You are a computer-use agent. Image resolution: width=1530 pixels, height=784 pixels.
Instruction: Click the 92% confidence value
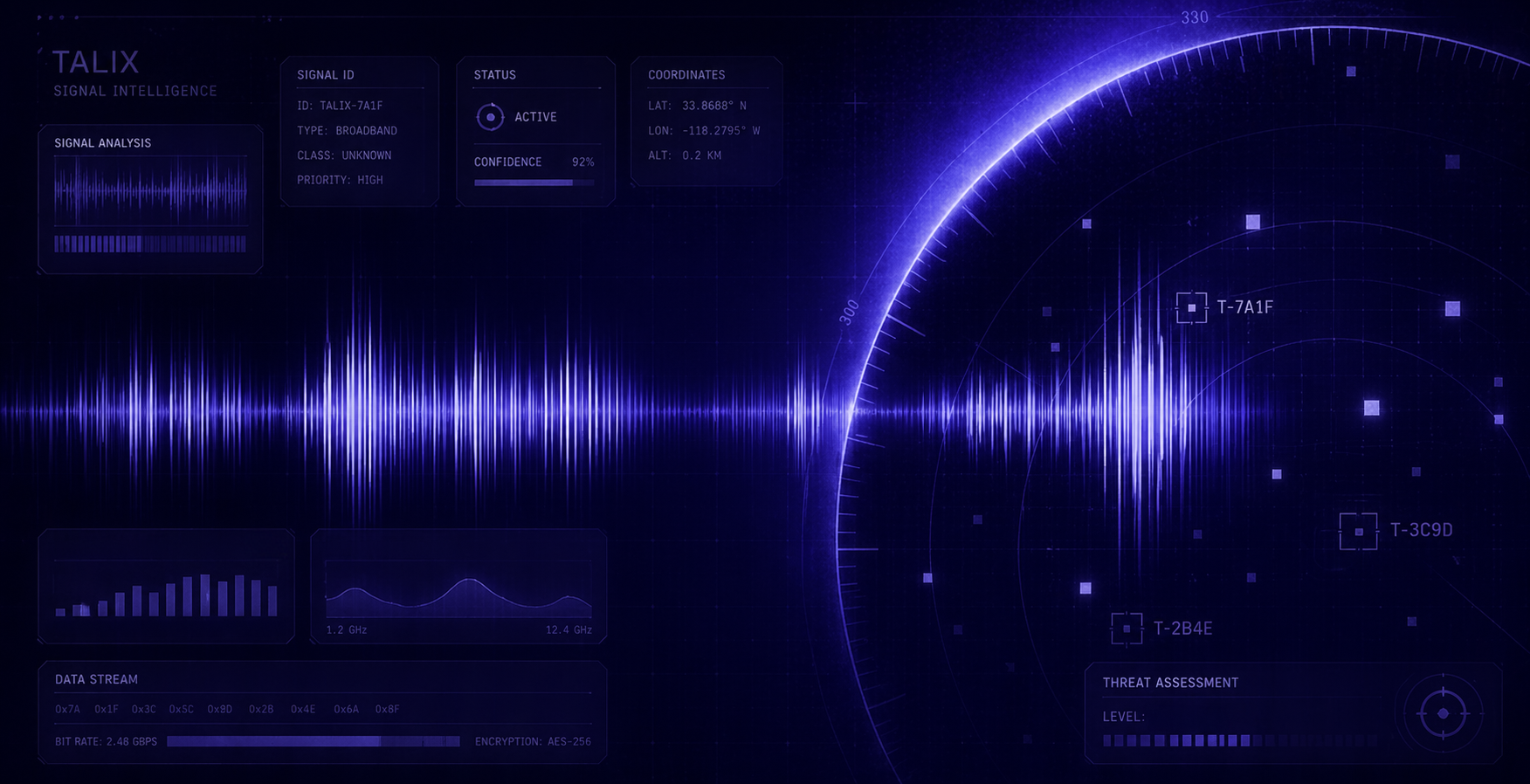pyautogui.click(x=583, y=162)
